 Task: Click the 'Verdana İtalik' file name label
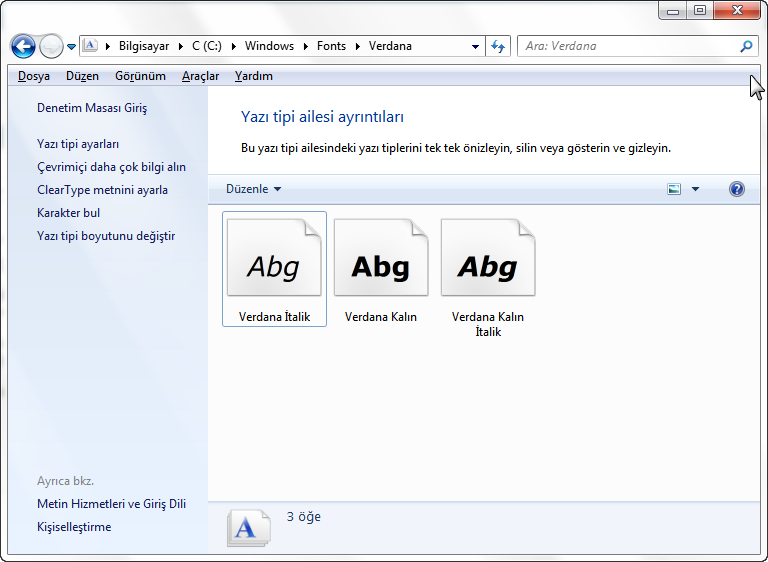pos(274,317)
